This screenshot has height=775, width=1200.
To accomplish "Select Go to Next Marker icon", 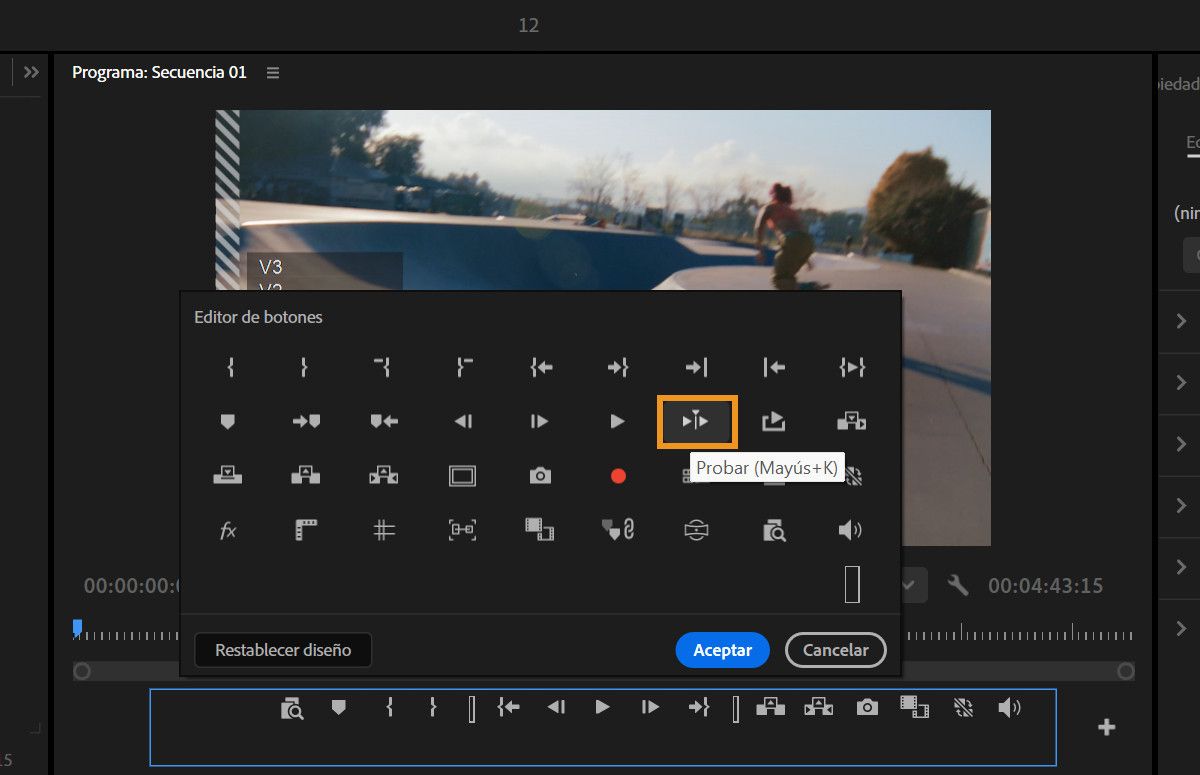I will pos(306,422).
